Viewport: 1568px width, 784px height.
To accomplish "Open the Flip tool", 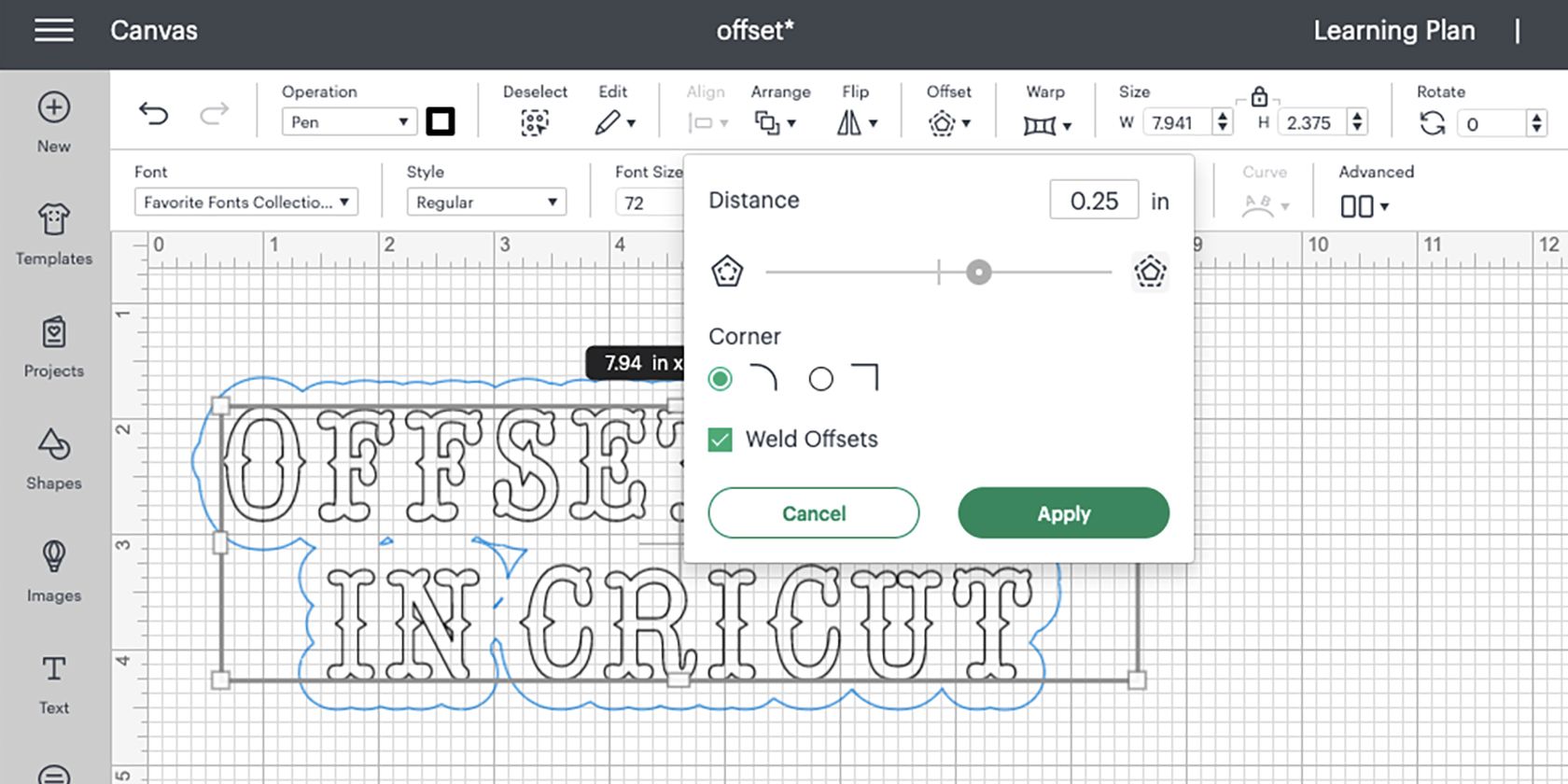I will coord(848,122).
